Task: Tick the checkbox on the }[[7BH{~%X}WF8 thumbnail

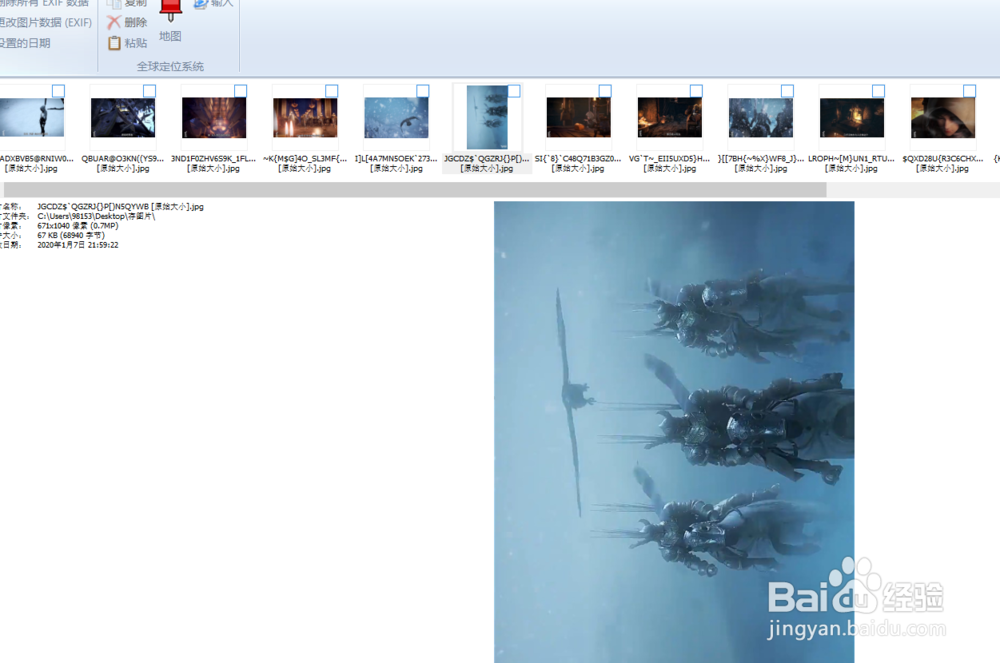Action: [788, 91]
